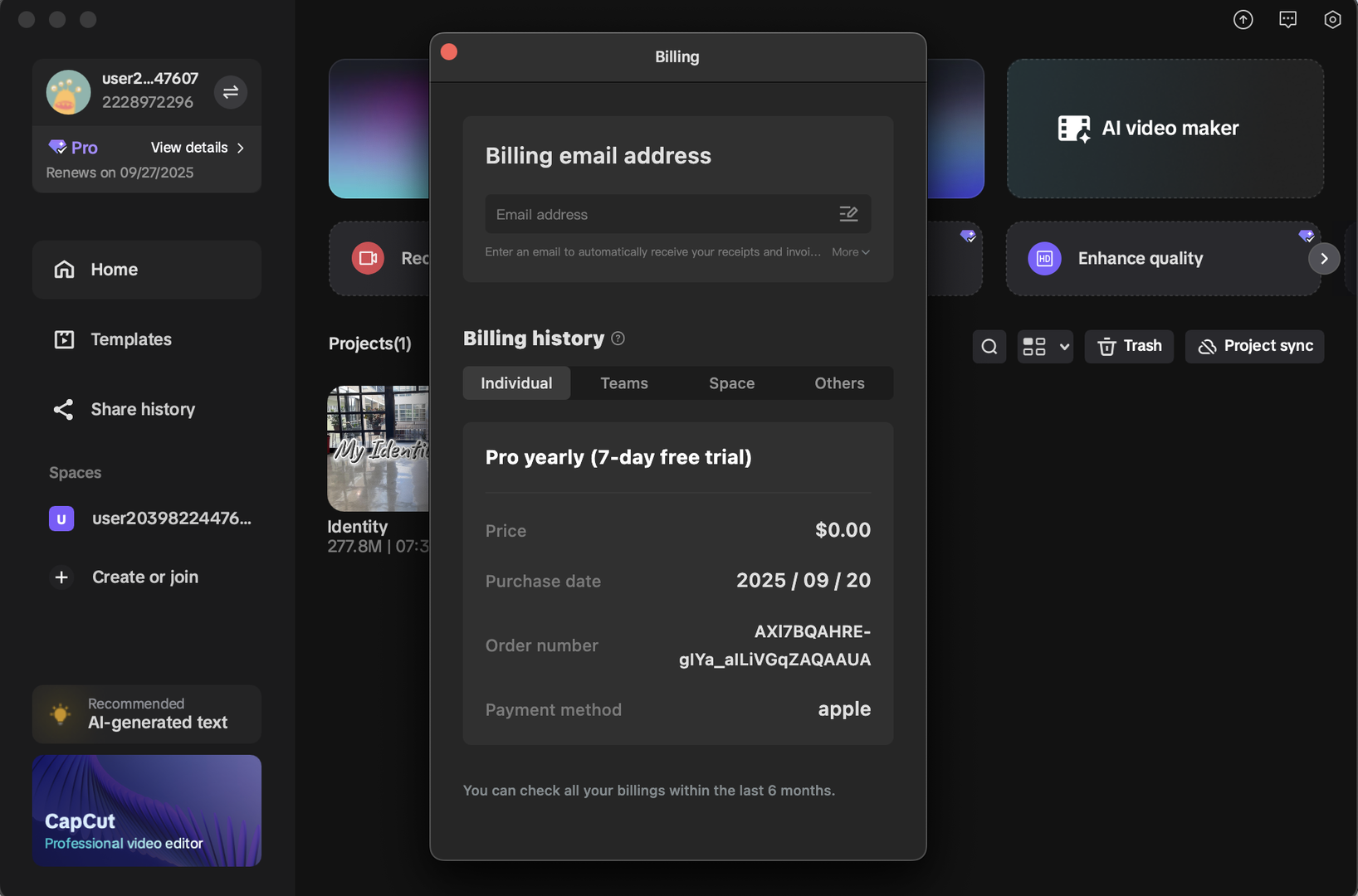This screenshot has width=1358, height=896.
Task: Open the Identity project thumbnail
Action: (x=379, y=449)
